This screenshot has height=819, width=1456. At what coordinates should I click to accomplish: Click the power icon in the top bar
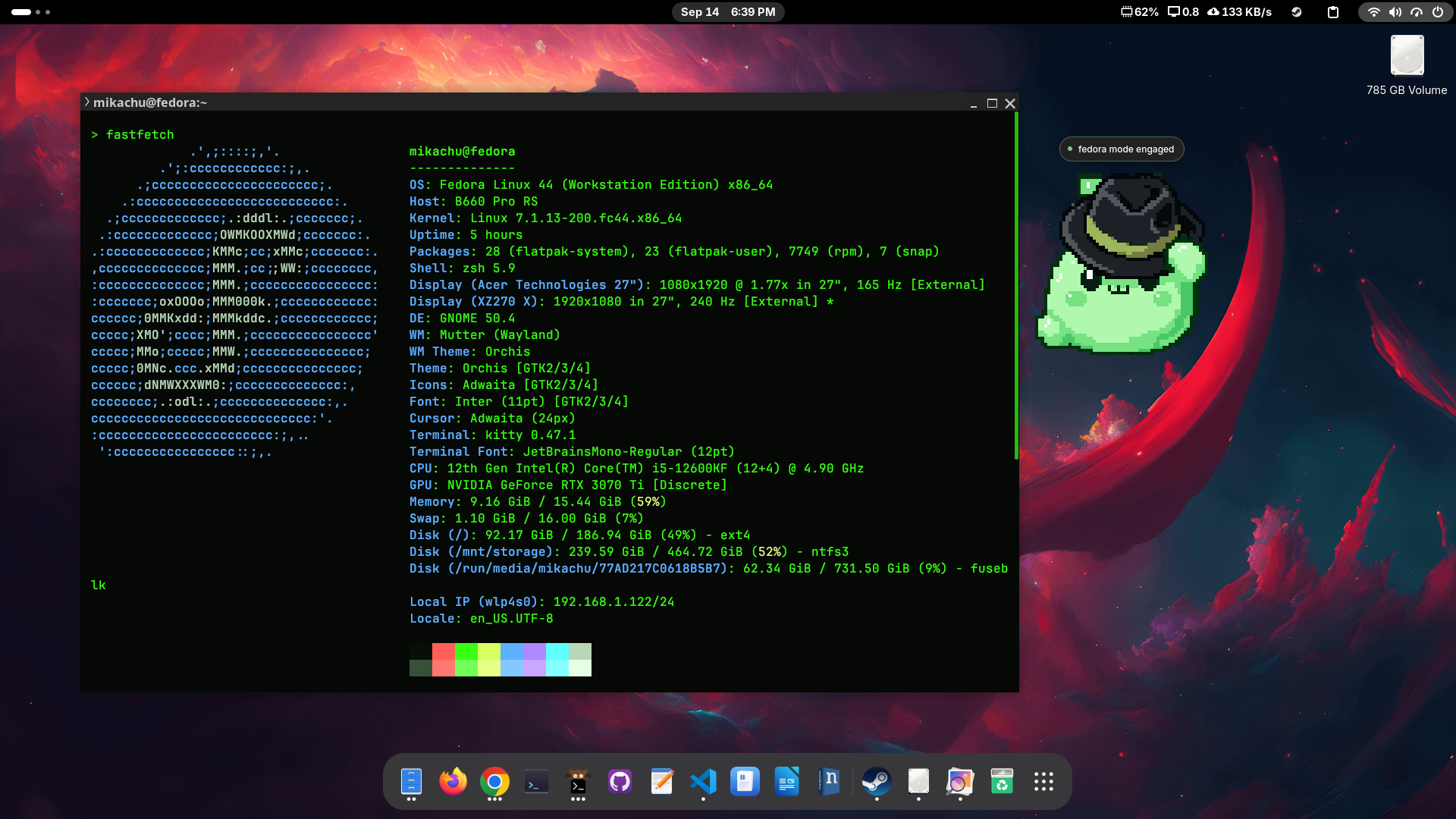1438,12
